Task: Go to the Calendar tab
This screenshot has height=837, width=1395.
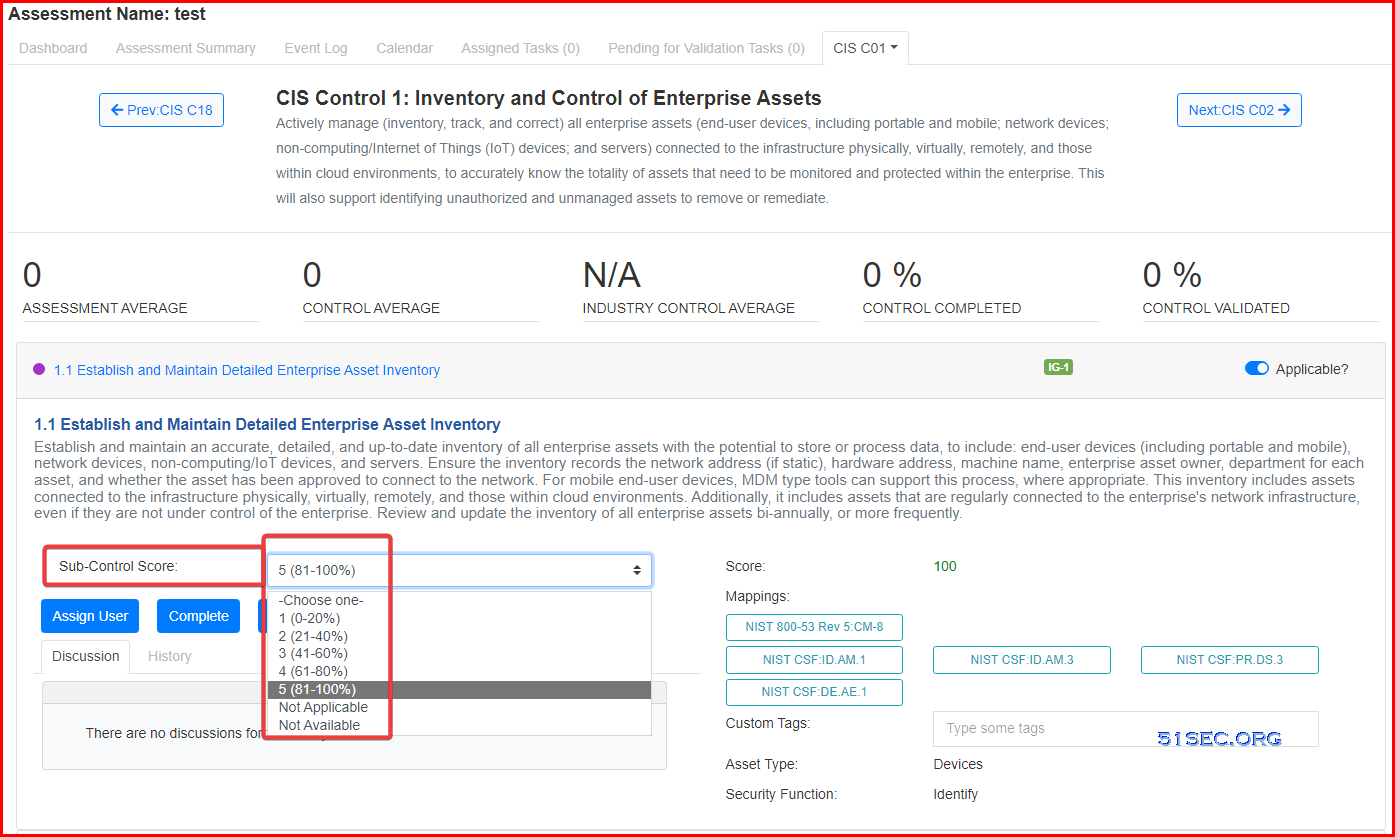Action: coord(405,48)
